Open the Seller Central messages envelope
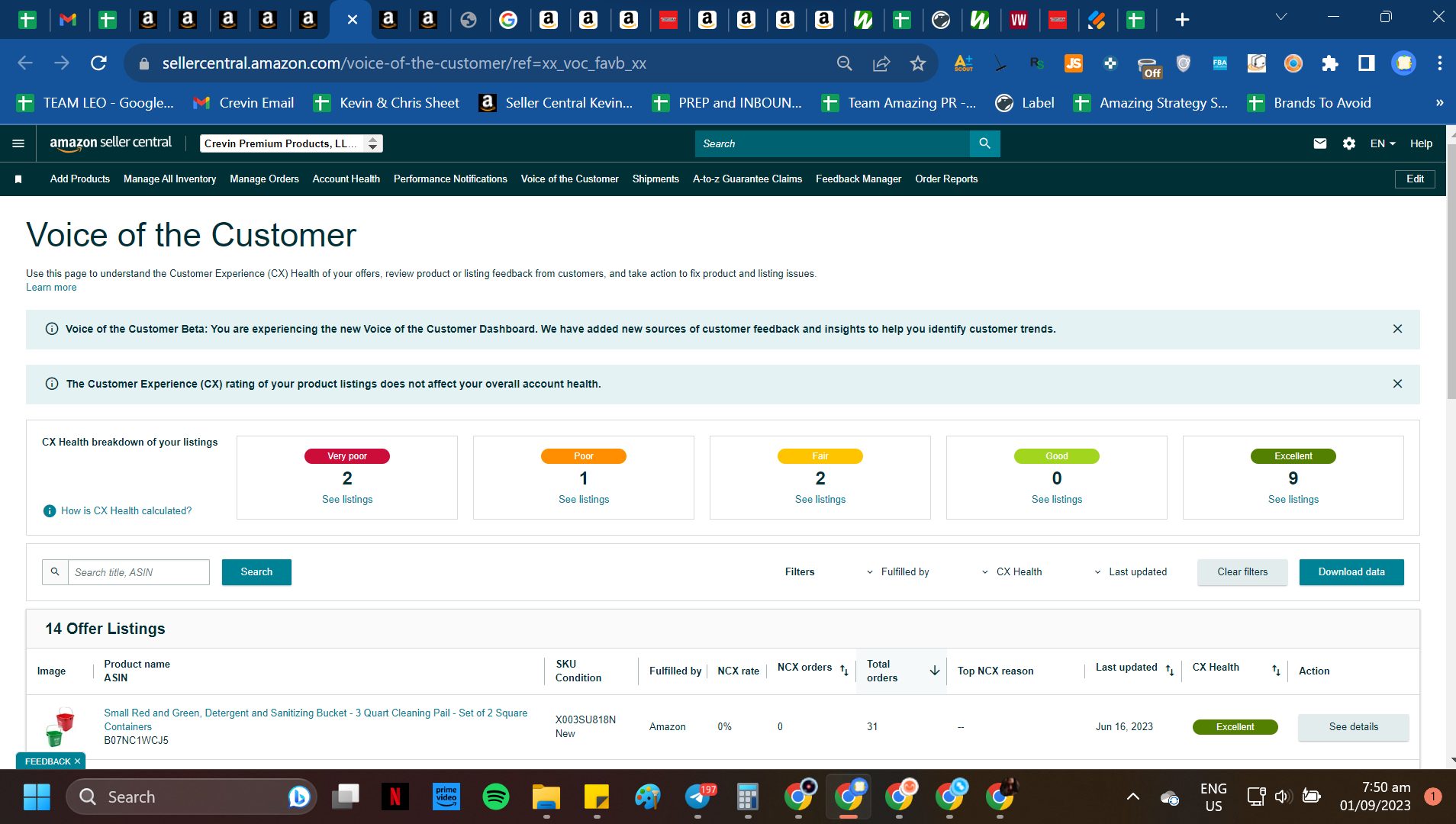Viewport: 1456px width, 824px height. [1320, 143]
